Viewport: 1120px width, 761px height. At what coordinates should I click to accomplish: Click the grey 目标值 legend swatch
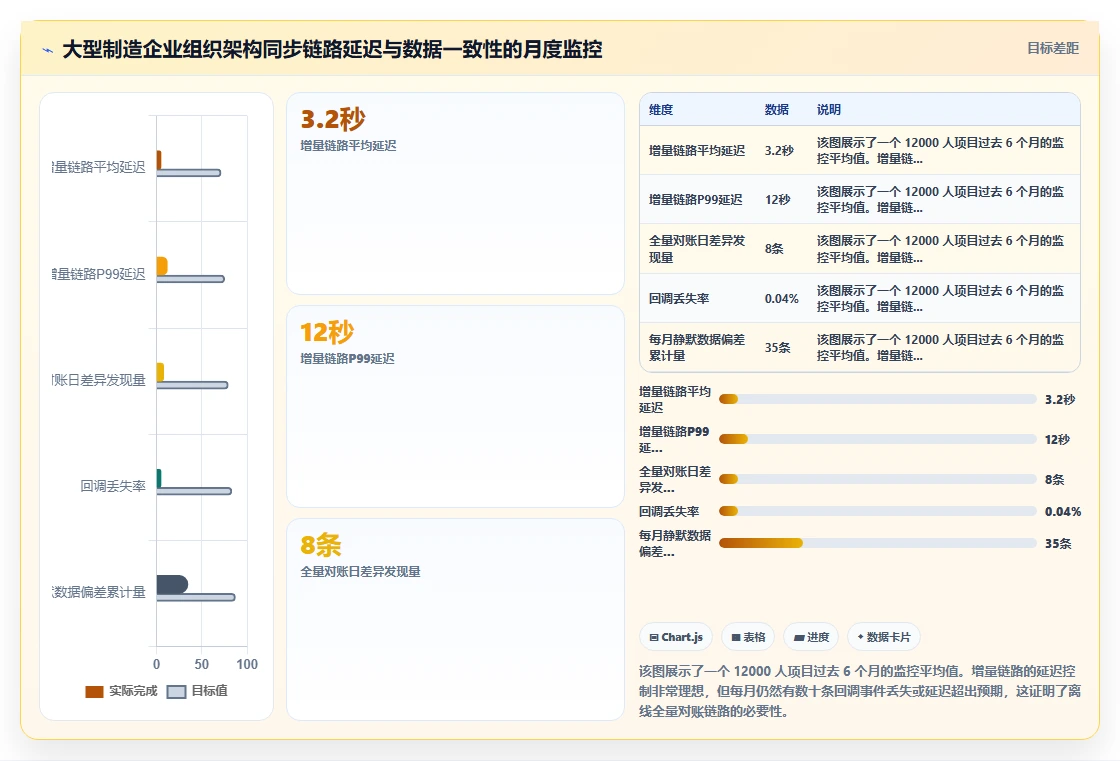(x=176, y=692)
